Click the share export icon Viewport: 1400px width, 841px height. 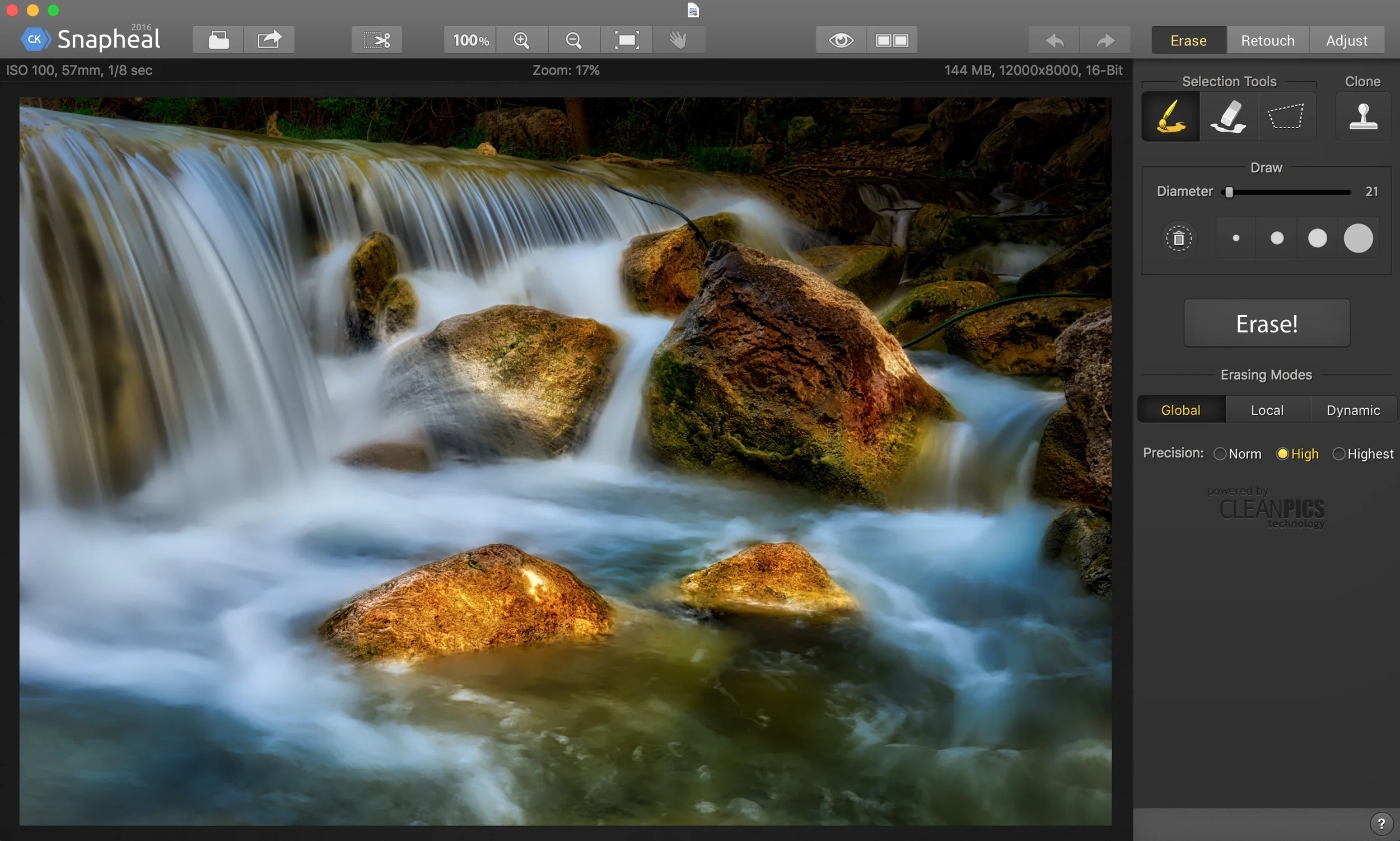(269, 40)
